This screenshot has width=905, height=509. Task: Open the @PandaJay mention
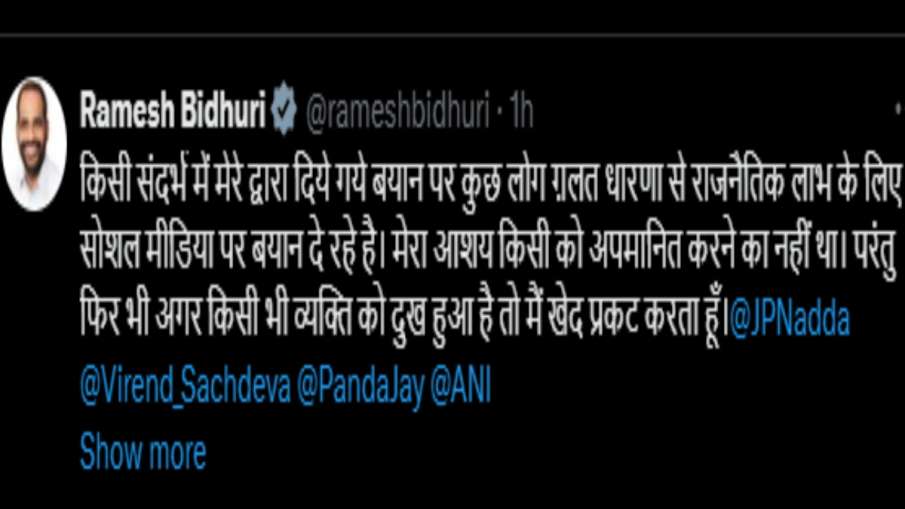(361, 387)
